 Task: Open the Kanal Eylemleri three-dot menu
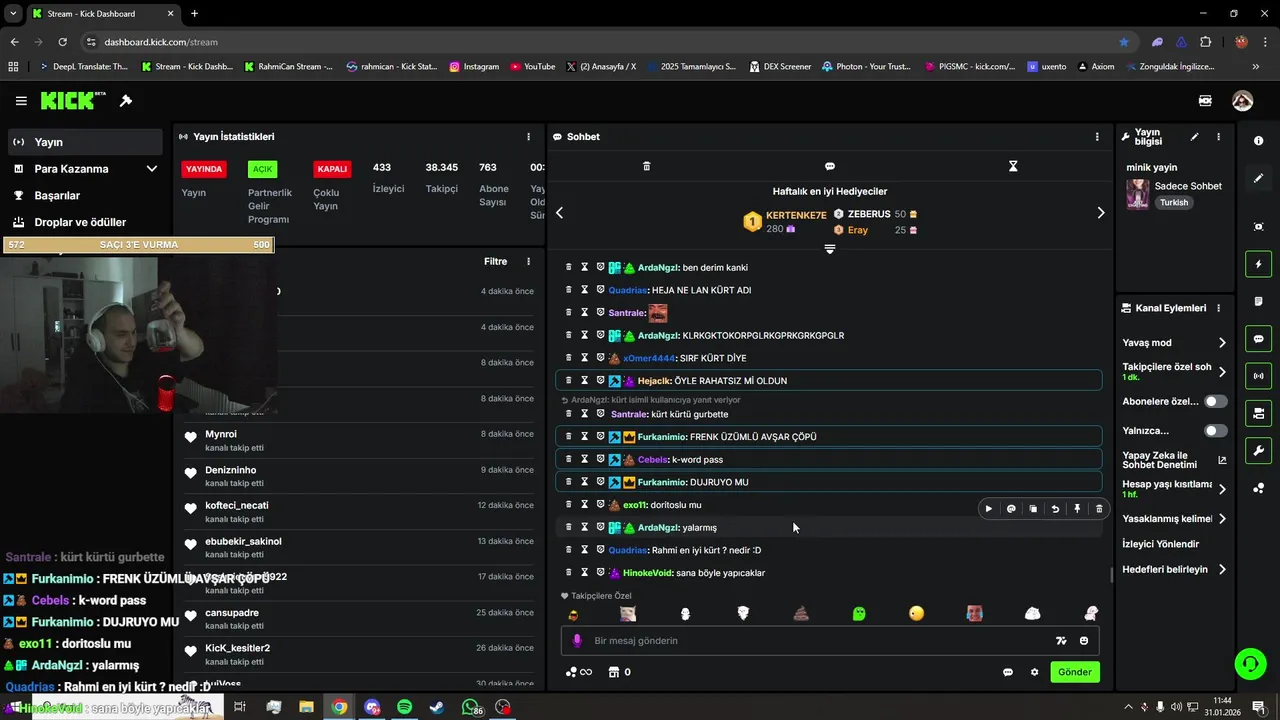(x=1218, y=308)
